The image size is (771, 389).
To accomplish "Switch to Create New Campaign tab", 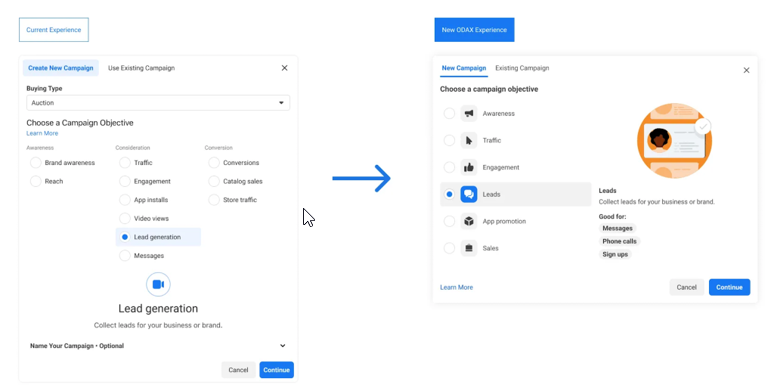I will pos(60,68).
